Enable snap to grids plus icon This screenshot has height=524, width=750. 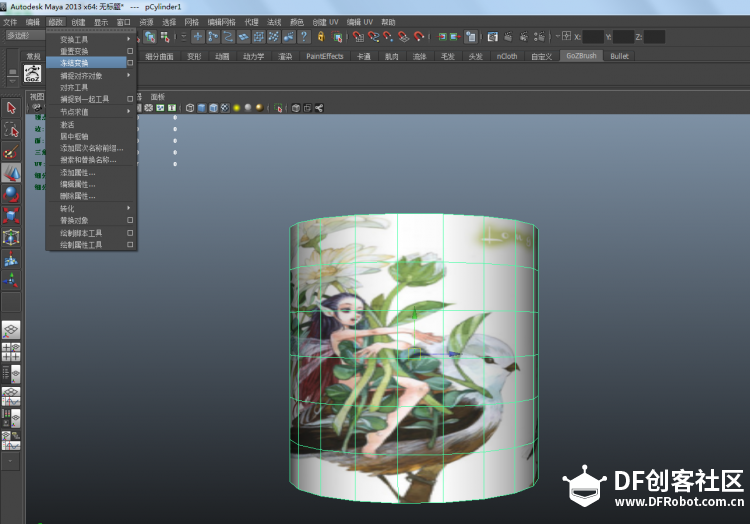198,36
